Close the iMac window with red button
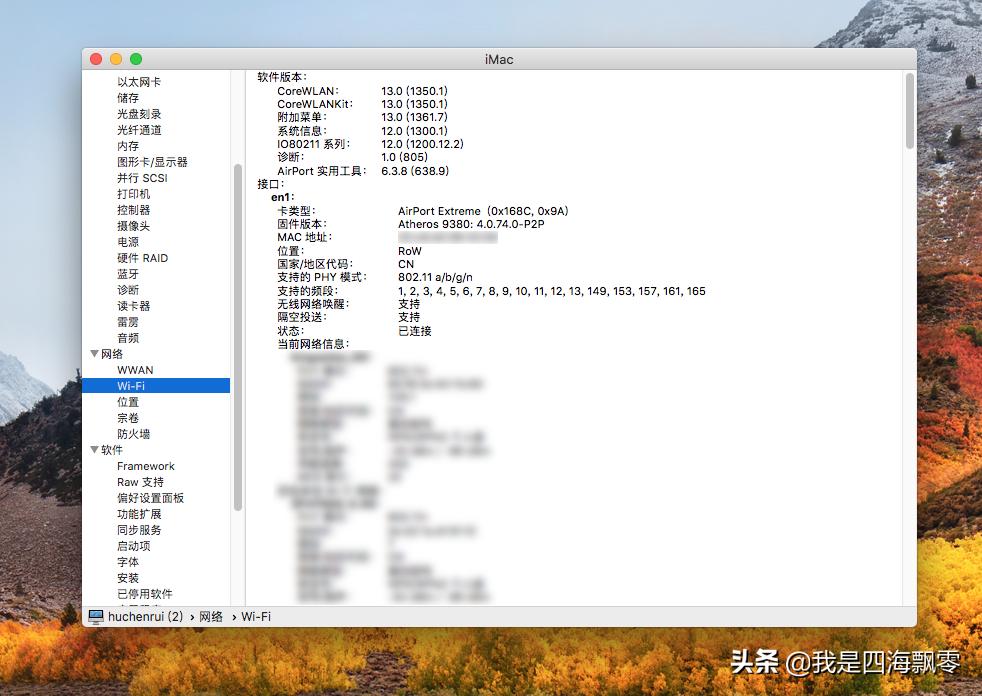982x696 pixels. pyautogui.click(x=96, y=59)
